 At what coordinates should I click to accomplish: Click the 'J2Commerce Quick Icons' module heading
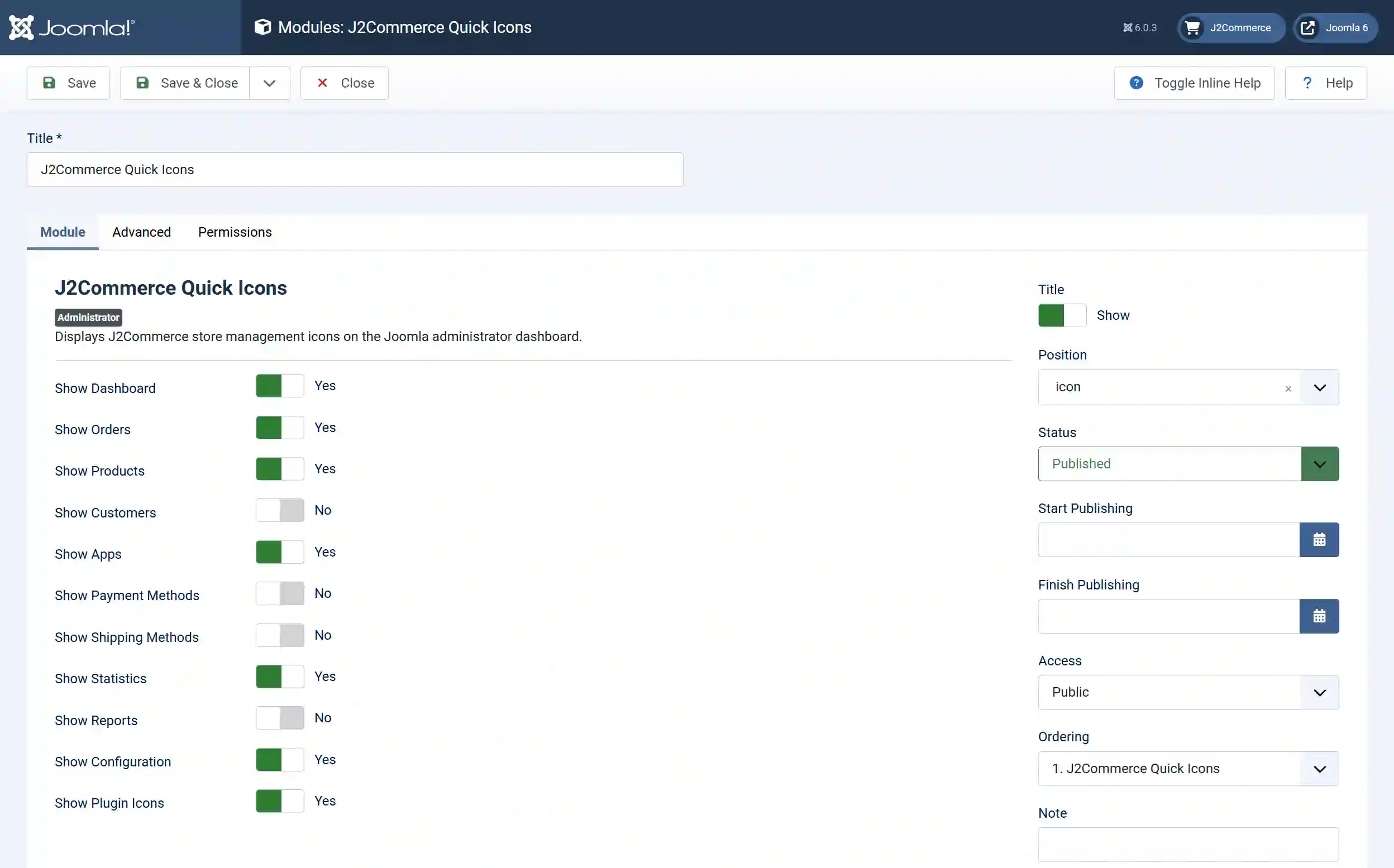tap(170, 288)
